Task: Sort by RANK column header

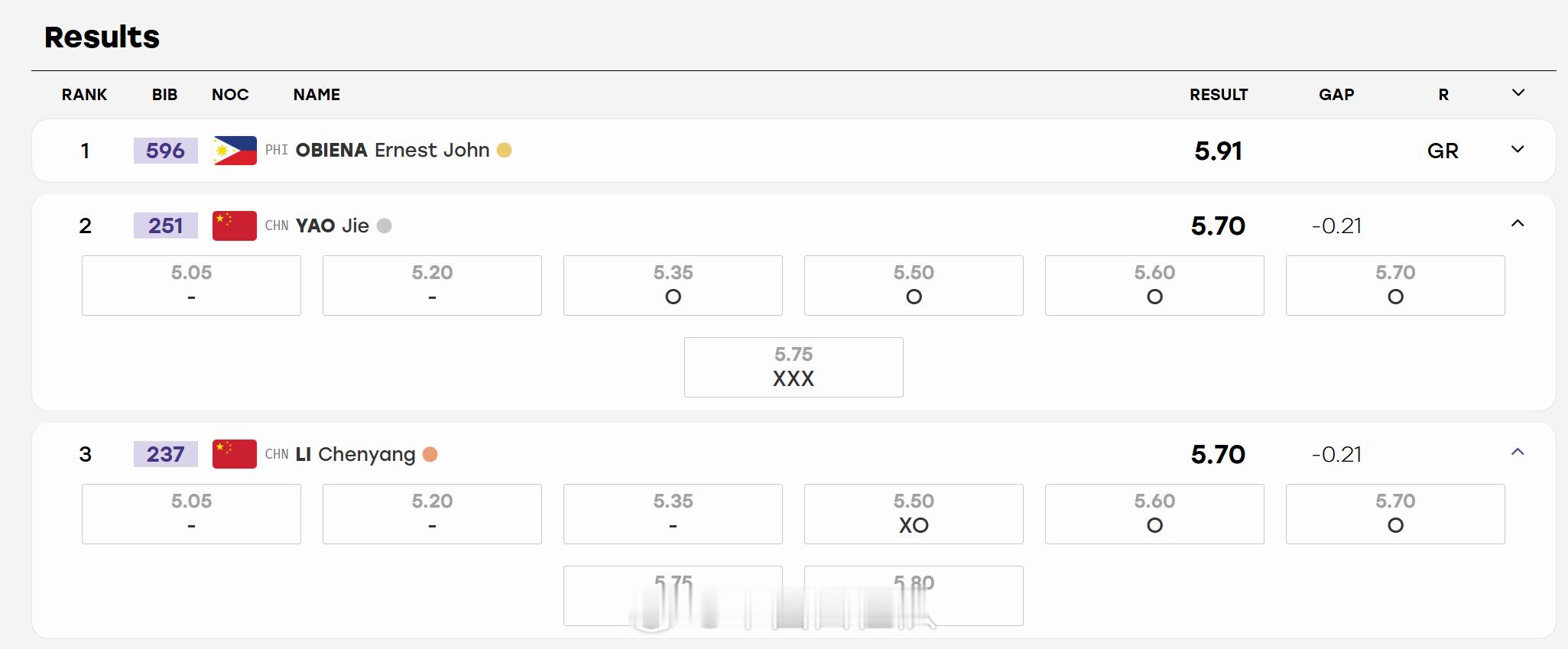Action: pyautogui.click(x=84, y=95)
